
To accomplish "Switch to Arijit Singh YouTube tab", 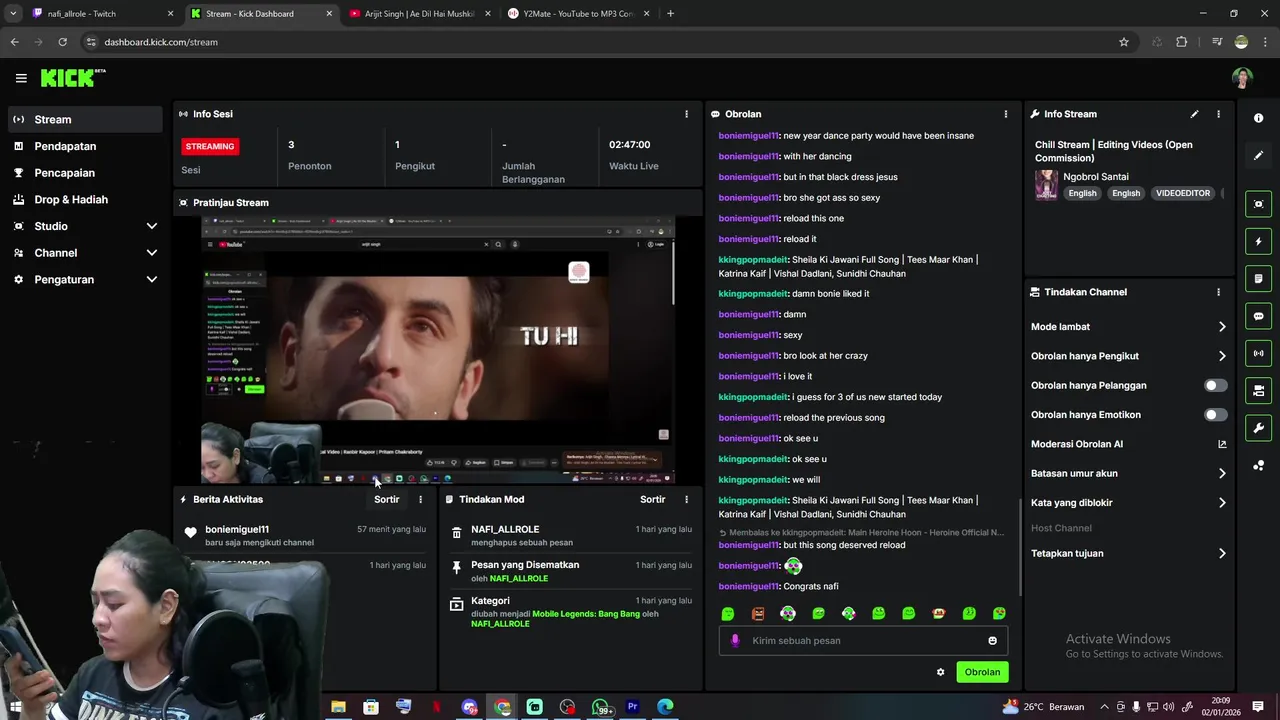I will [420, 14].
